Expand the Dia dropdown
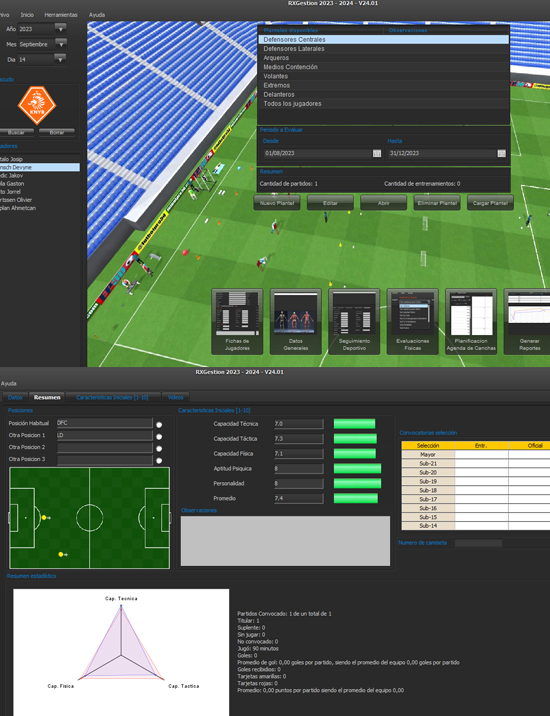The image size is (550, 716). click(60, 59)
